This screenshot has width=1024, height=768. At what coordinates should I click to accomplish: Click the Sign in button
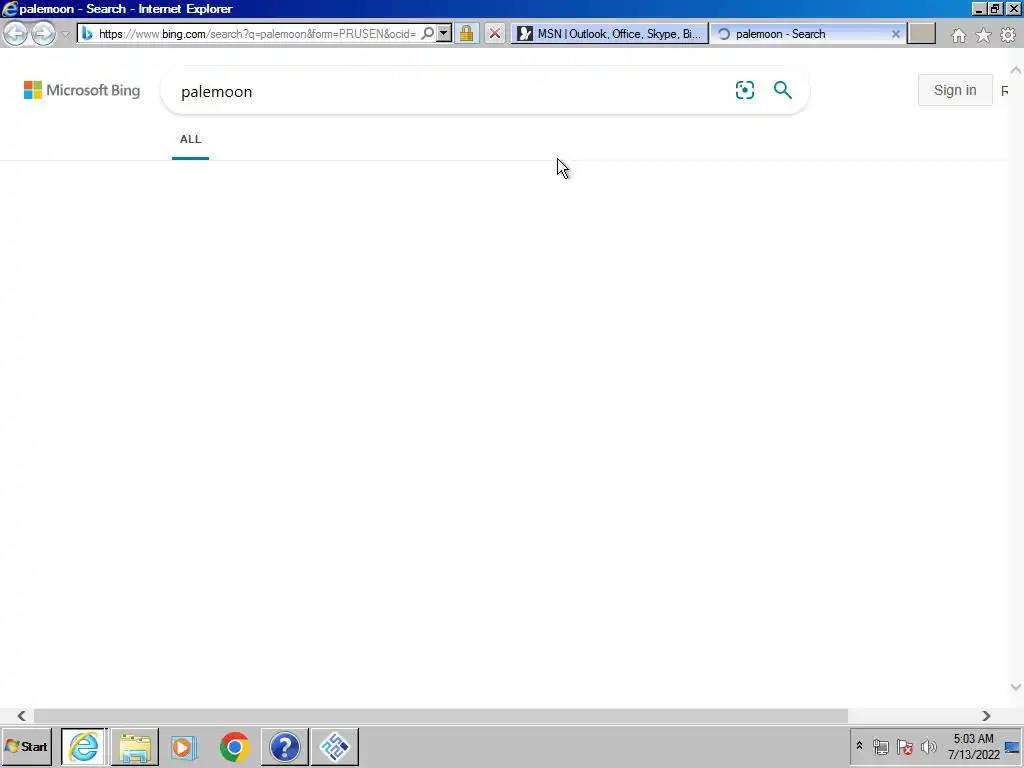(955, 90)
